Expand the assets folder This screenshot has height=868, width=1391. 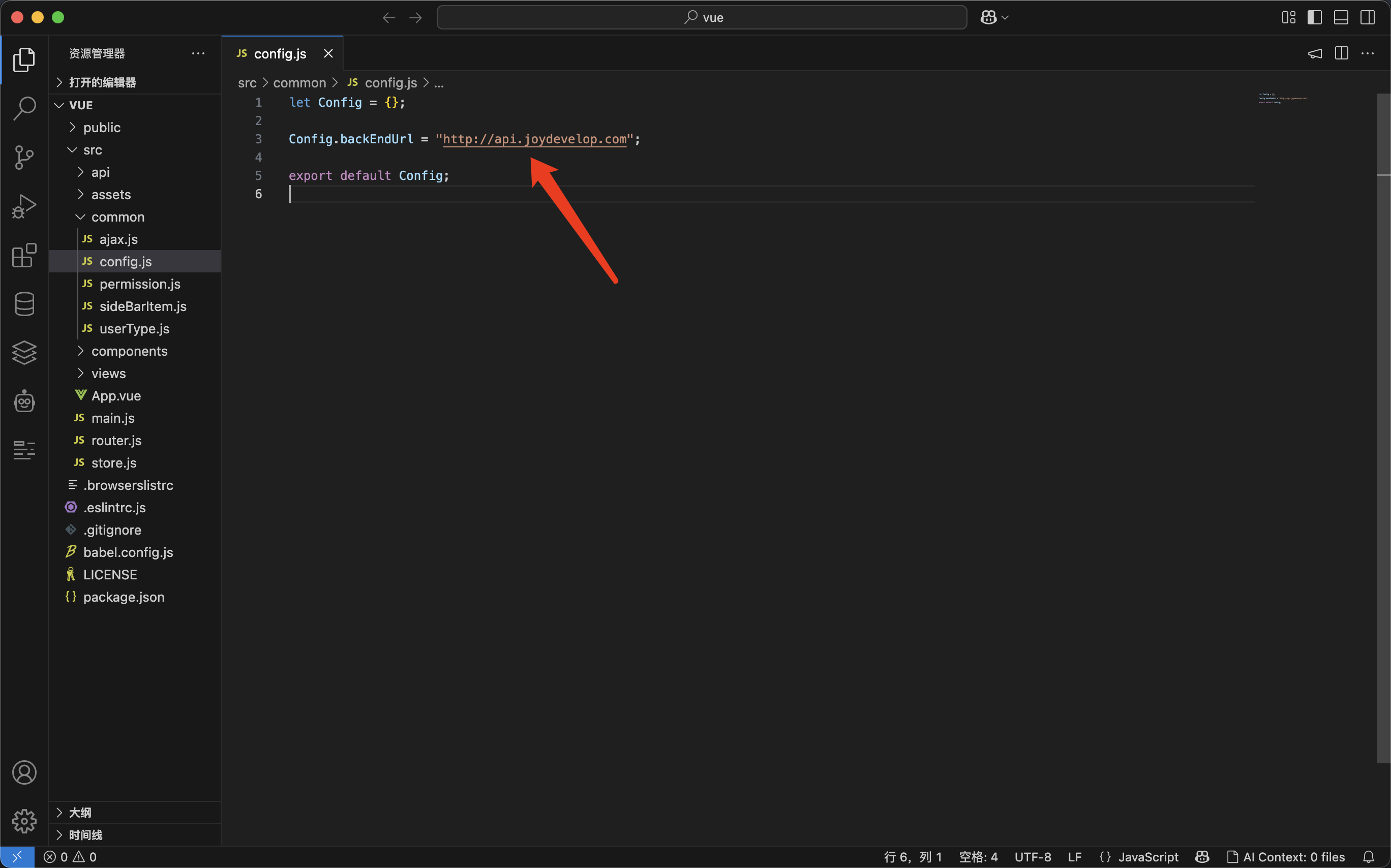tap(135, 195)
